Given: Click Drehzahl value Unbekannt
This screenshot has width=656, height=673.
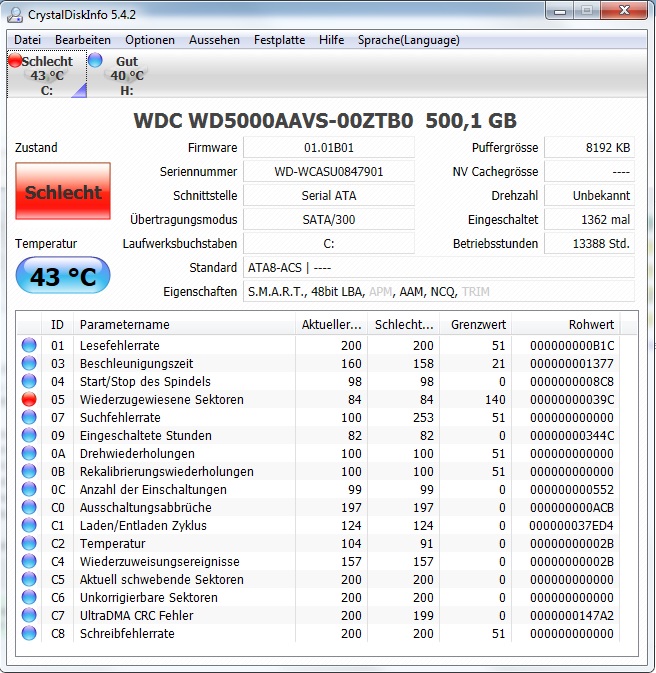Looking at the screenshot, I should (x=589, y=196).
